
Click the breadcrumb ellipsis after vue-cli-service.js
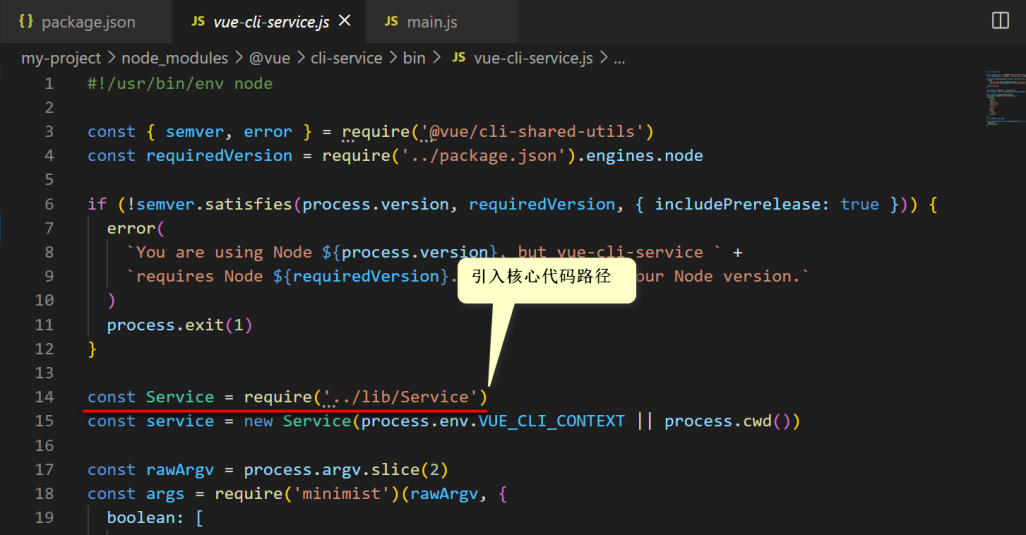tap(619, 59)
